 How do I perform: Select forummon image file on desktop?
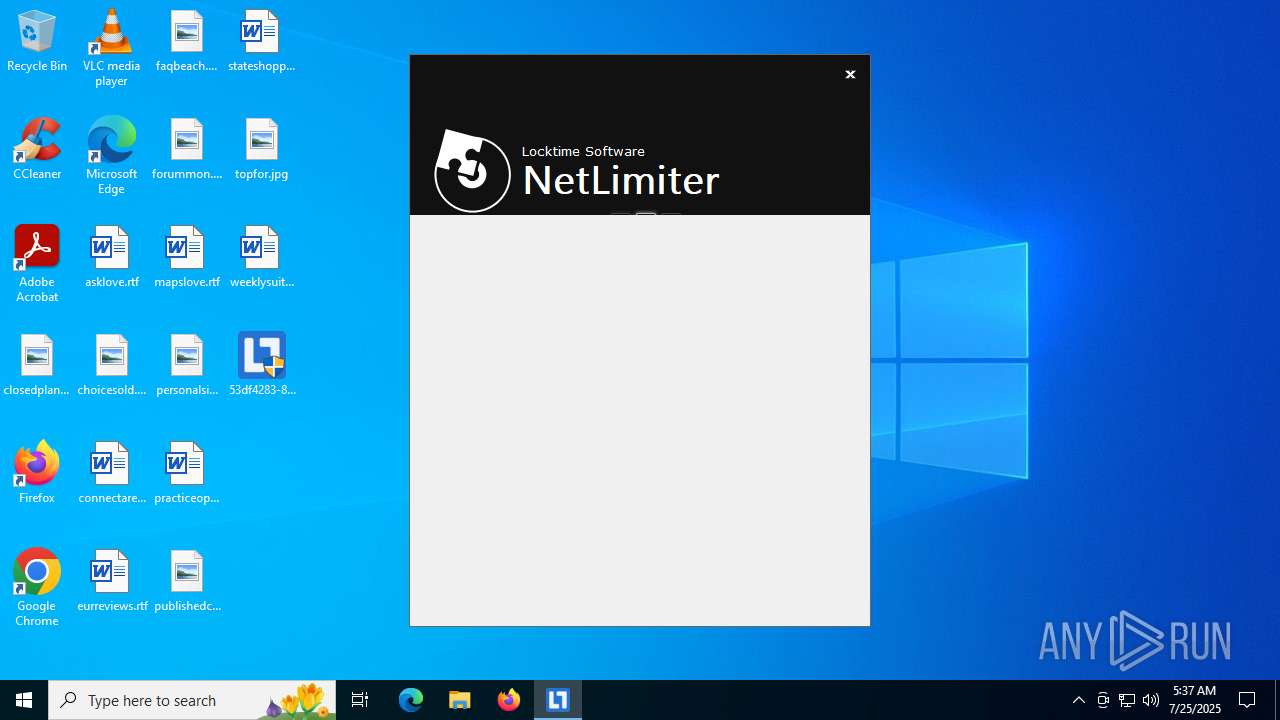point(187,150)
